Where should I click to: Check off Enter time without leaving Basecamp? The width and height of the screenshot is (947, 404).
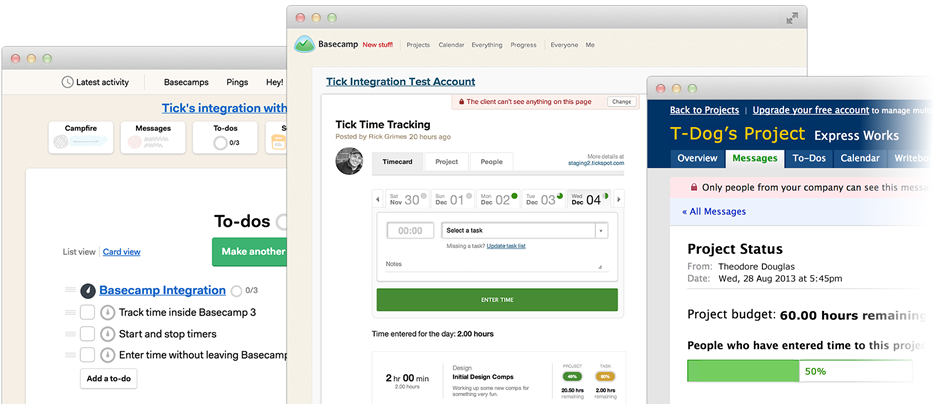(x=88, y=354)
